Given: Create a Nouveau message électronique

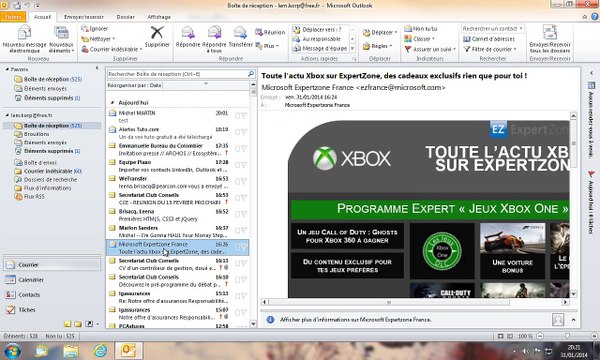Looking at the screenshot, I should 24,39.
